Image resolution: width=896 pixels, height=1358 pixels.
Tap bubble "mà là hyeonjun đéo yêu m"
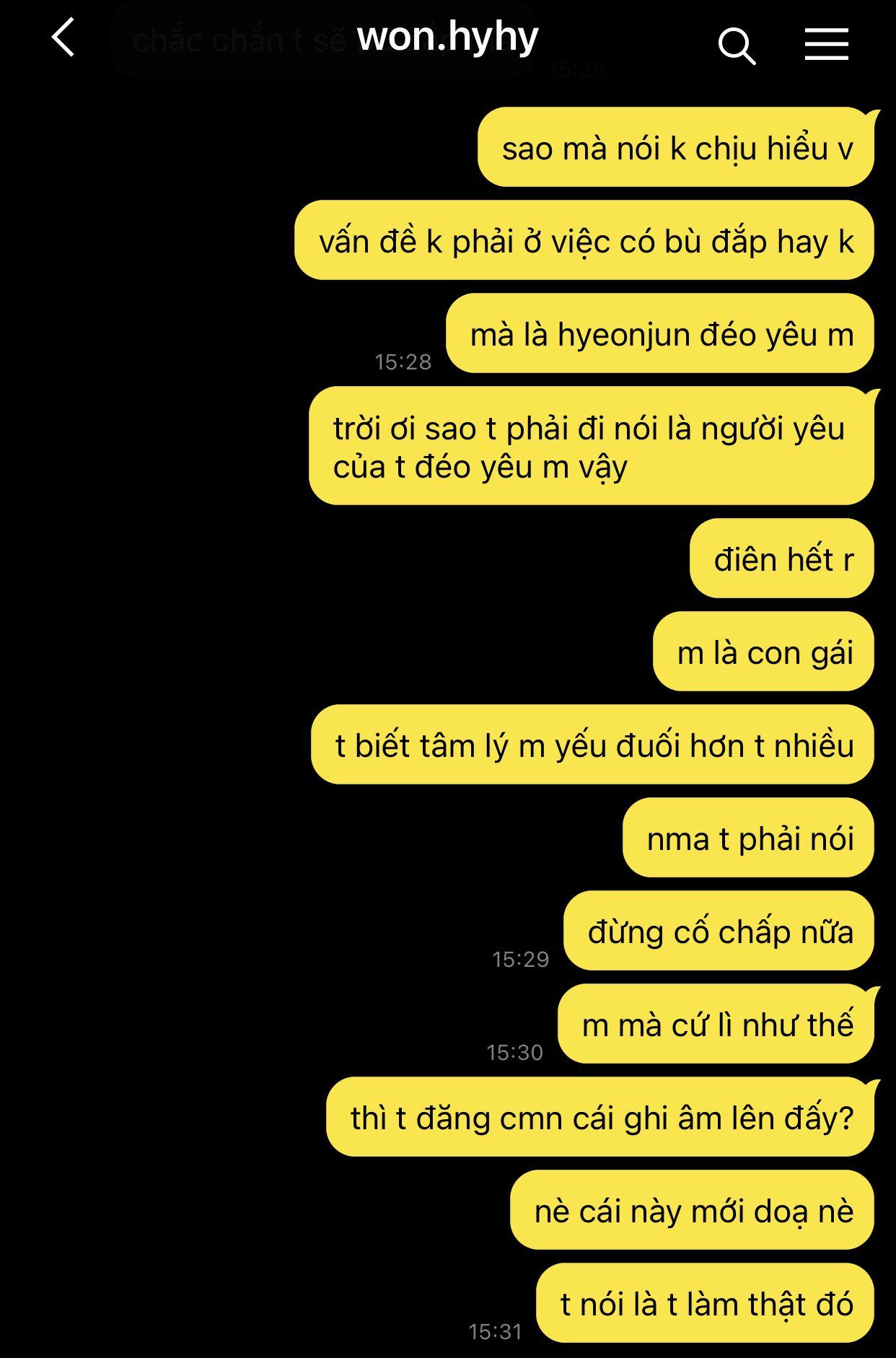(x=660, y=333)
